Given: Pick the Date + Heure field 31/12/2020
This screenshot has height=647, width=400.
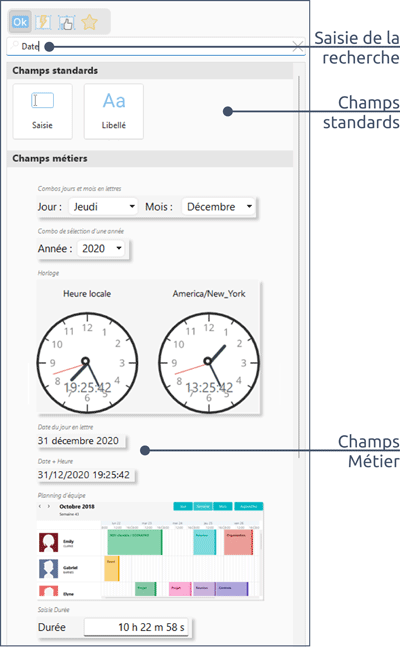Looking at the screenshot, I should tap(86, 475).
